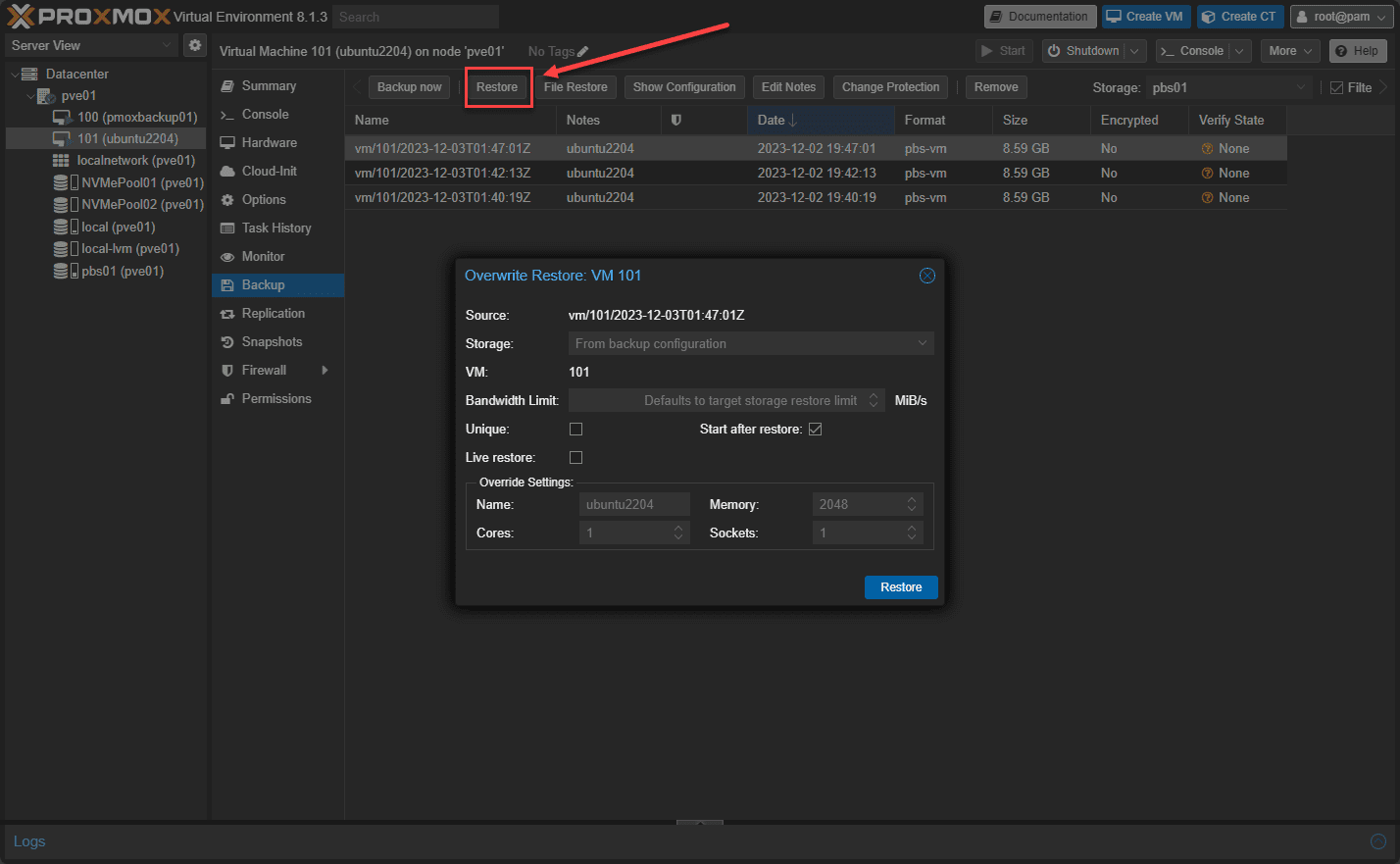Close the Overwrite Restore dialog
Screen dimensions: 1400x864
click(926, 276)
